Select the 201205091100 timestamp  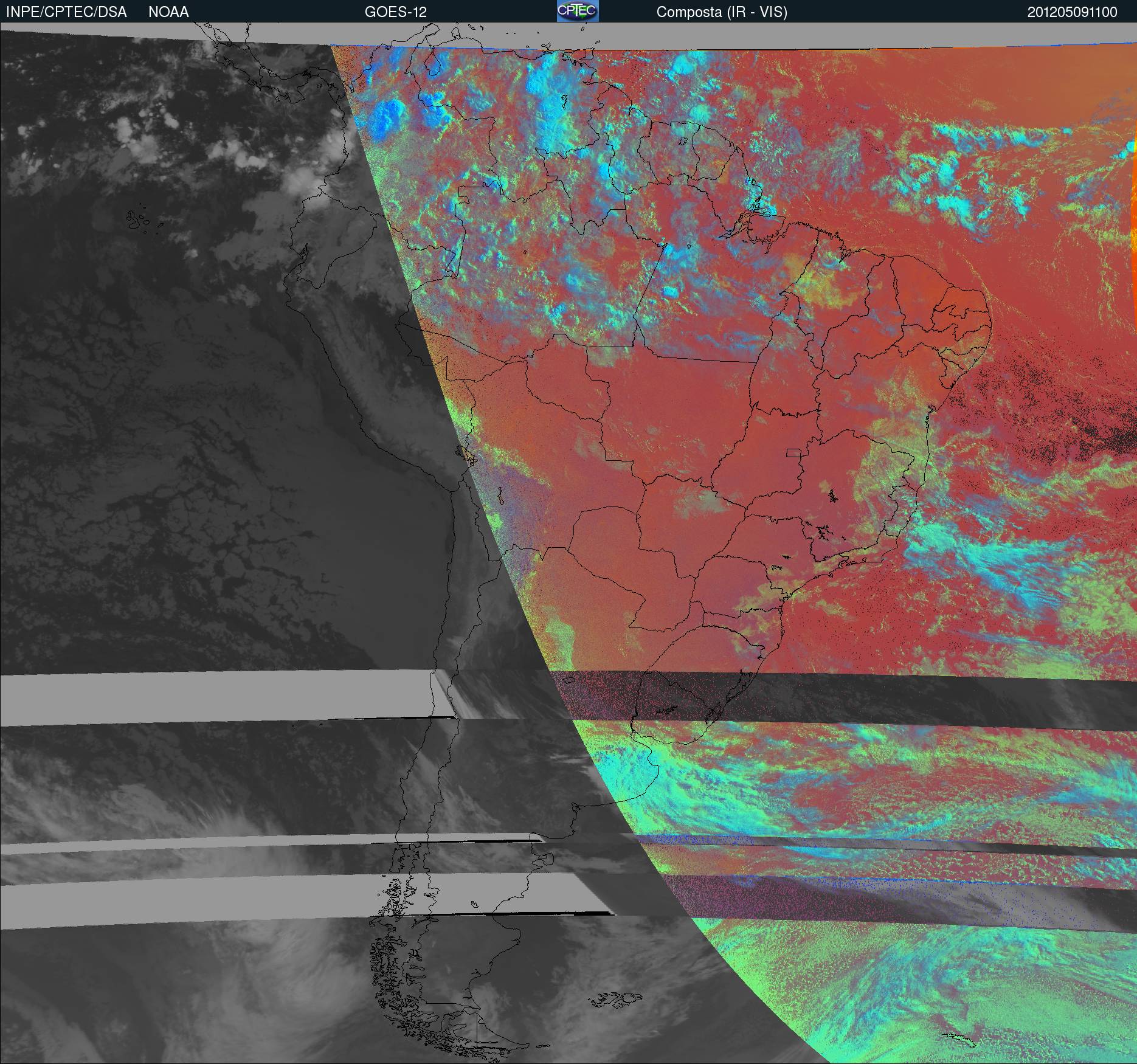pyautogui.click(x=1073, y=12)
